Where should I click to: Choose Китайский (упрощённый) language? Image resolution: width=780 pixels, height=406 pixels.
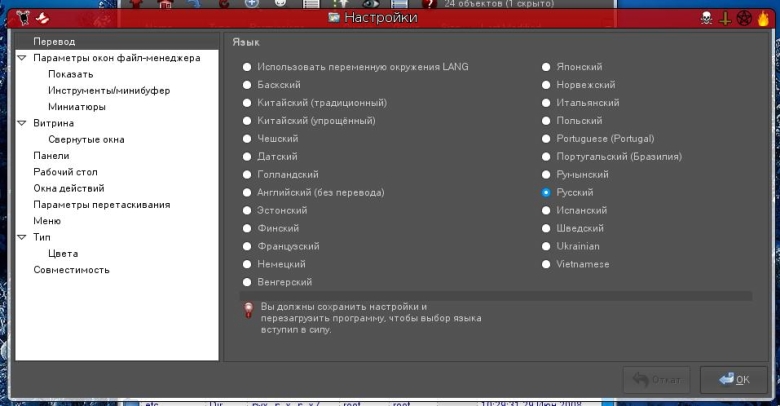[x=247, y=120]
